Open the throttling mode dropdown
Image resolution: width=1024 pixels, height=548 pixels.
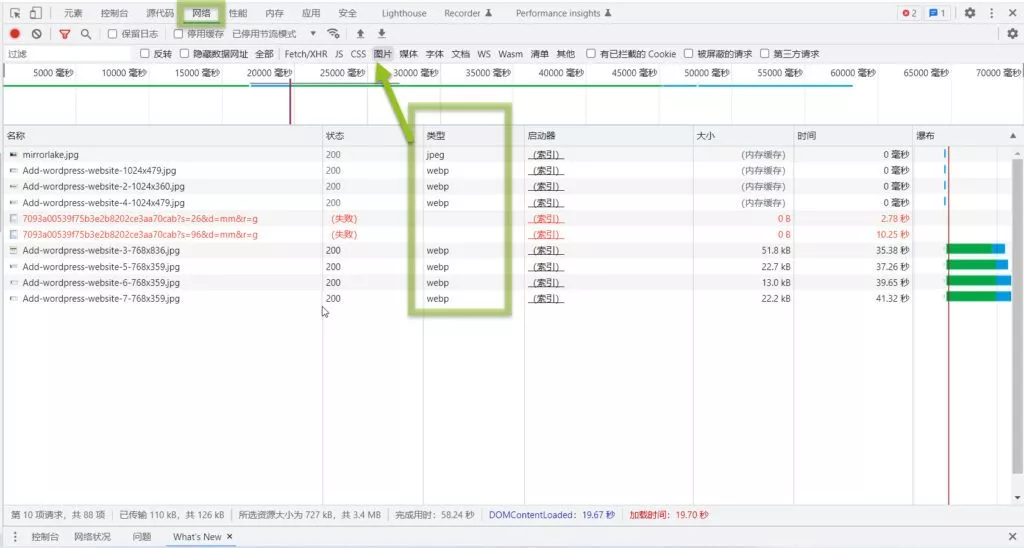tap(274, 33)
